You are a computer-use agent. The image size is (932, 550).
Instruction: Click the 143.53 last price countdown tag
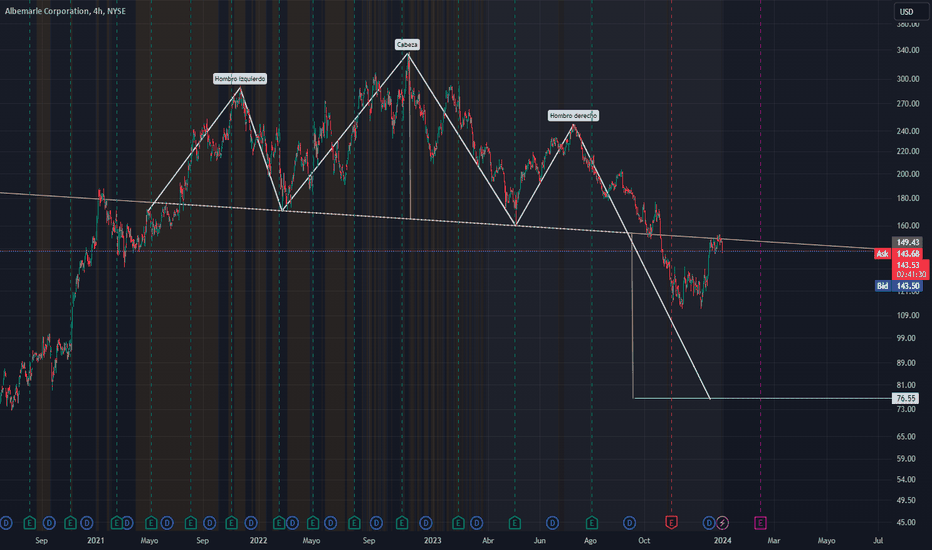[x=910, y=269]
